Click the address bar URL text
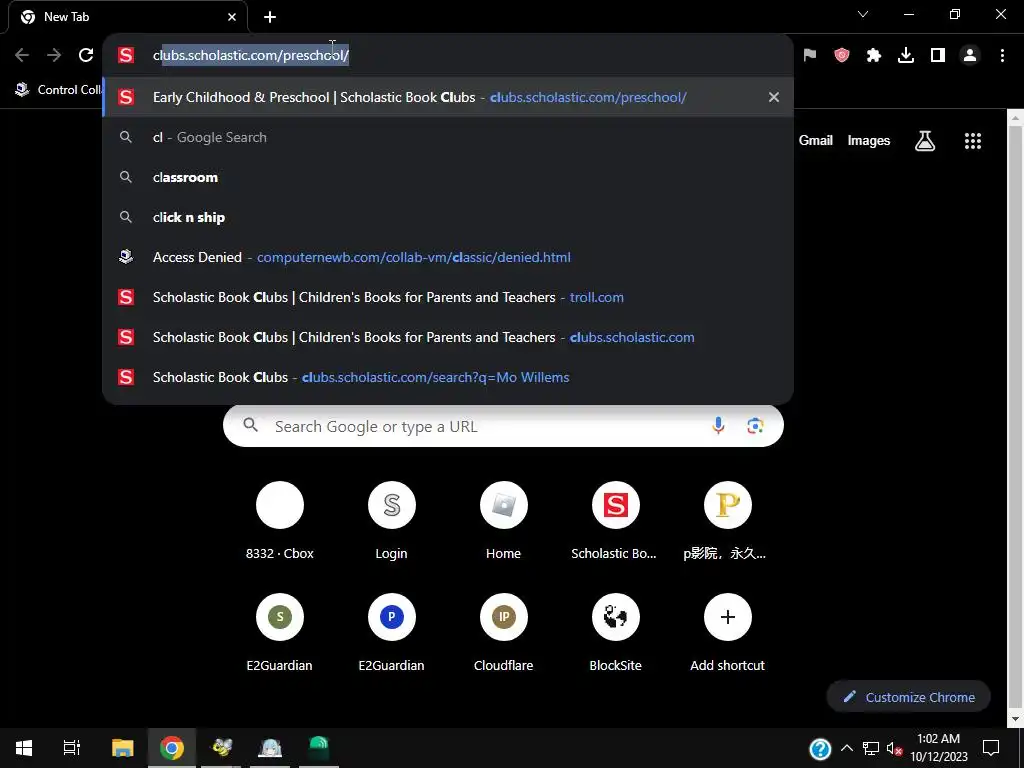Image resolution: width=1024 pixels, height=768 pixels. [251, 56]
